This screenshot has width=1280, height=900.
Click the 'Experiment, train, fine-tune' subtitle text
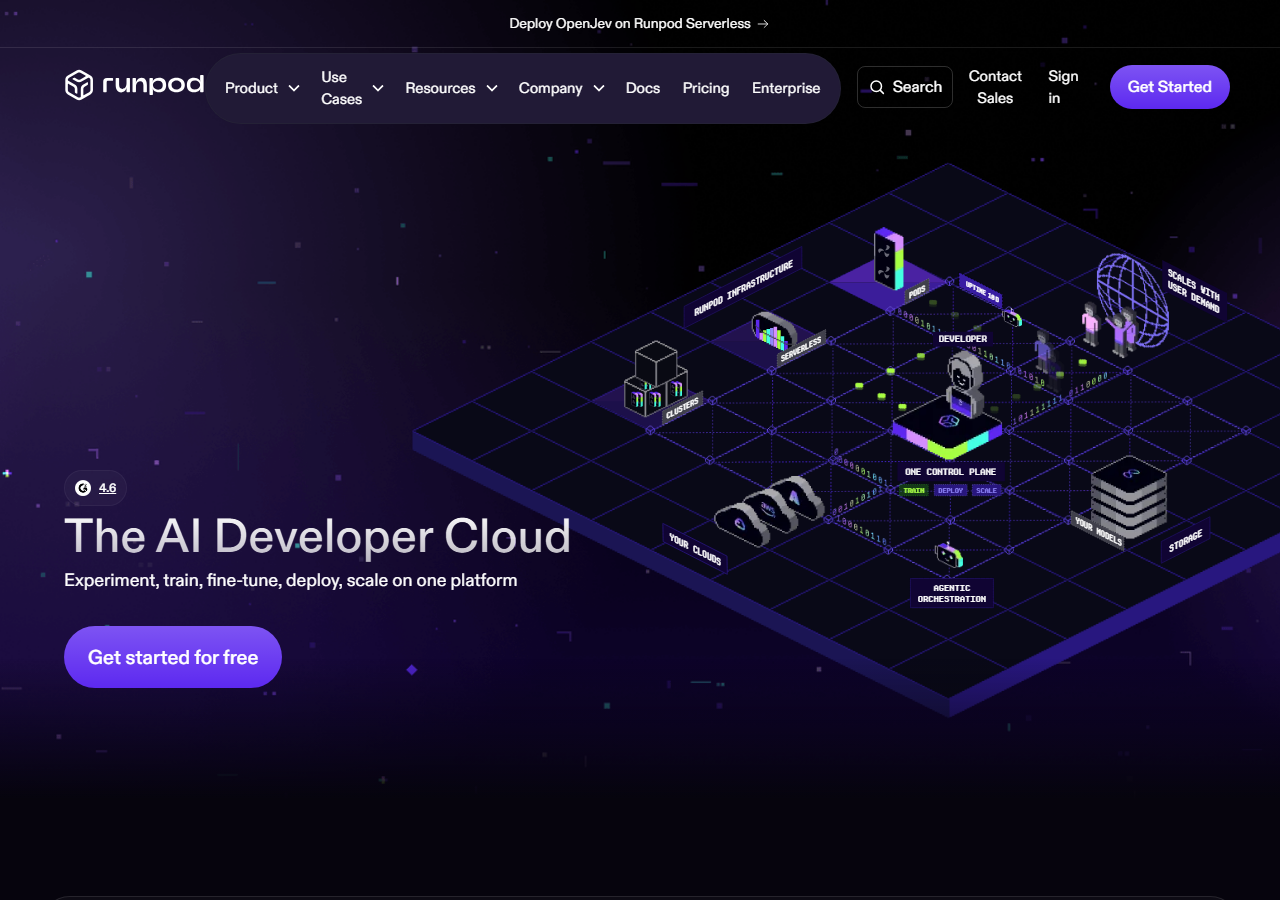pos(290,580)
